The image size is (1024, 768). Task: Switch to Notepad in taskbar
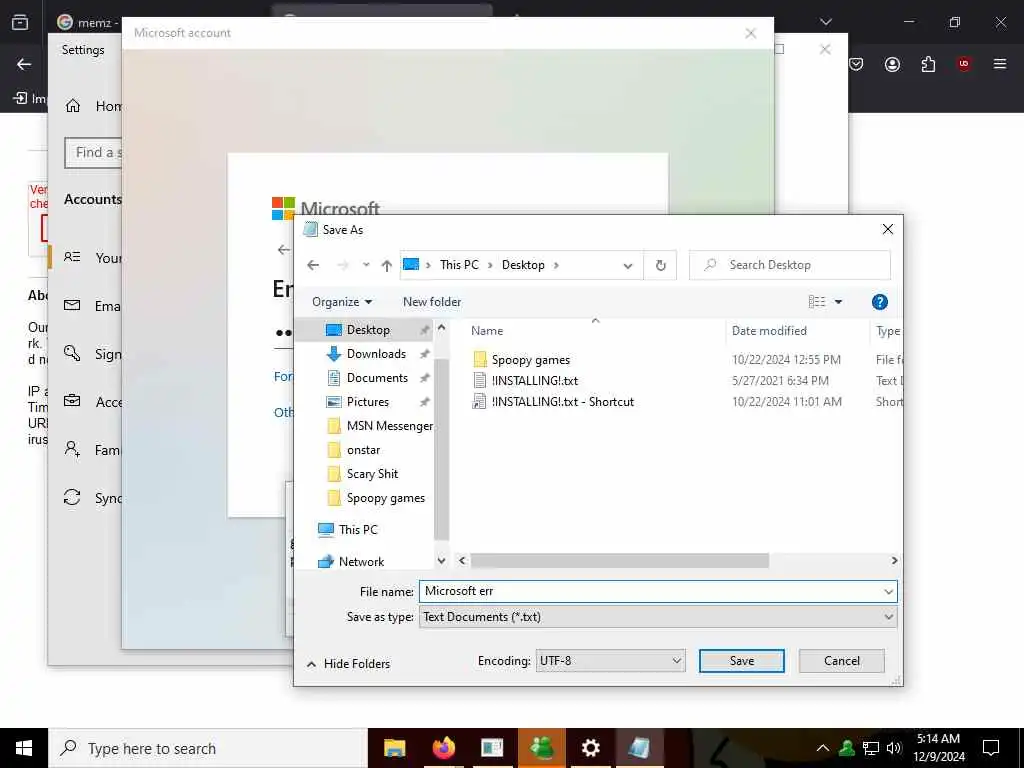639,748
